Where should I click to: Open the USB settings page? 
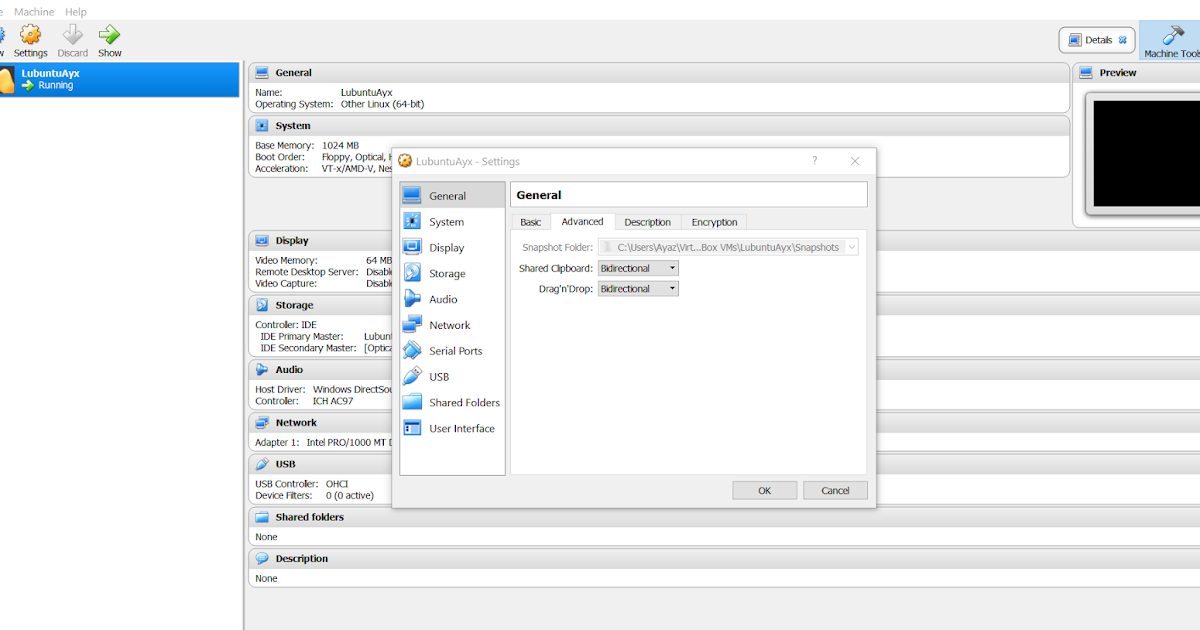[x=440, y=376]
